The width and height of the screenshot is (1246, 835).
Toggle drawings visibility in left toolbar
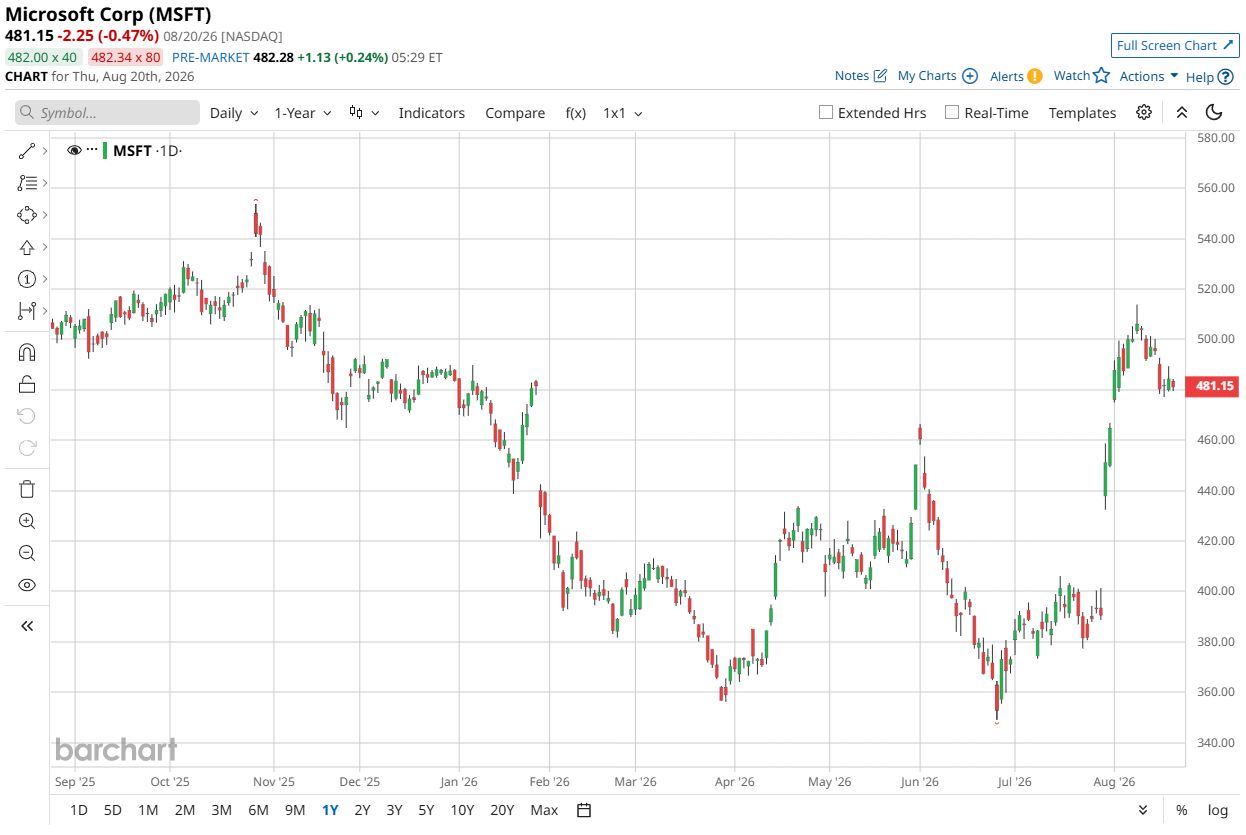point(27,585)
